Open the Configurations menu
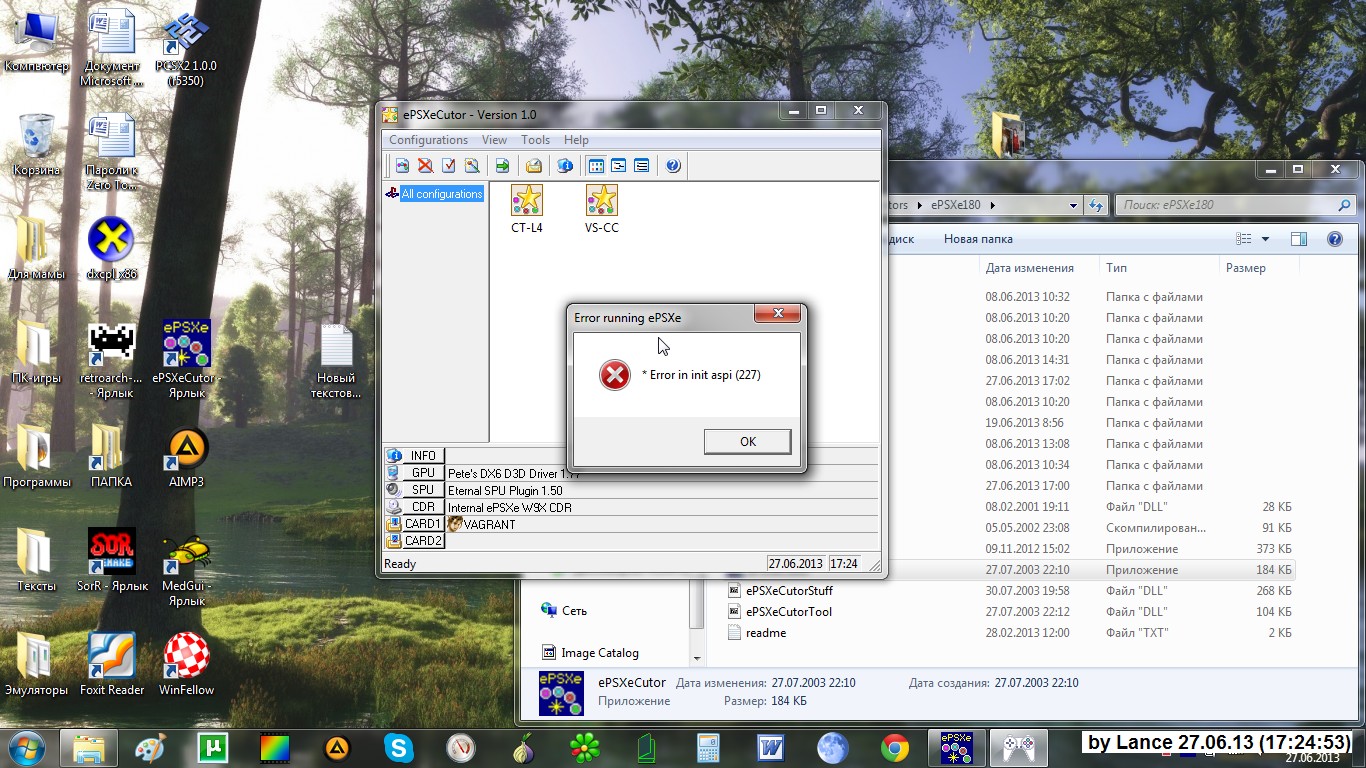This screenshot has height=768, width=1366. (428, 140)
